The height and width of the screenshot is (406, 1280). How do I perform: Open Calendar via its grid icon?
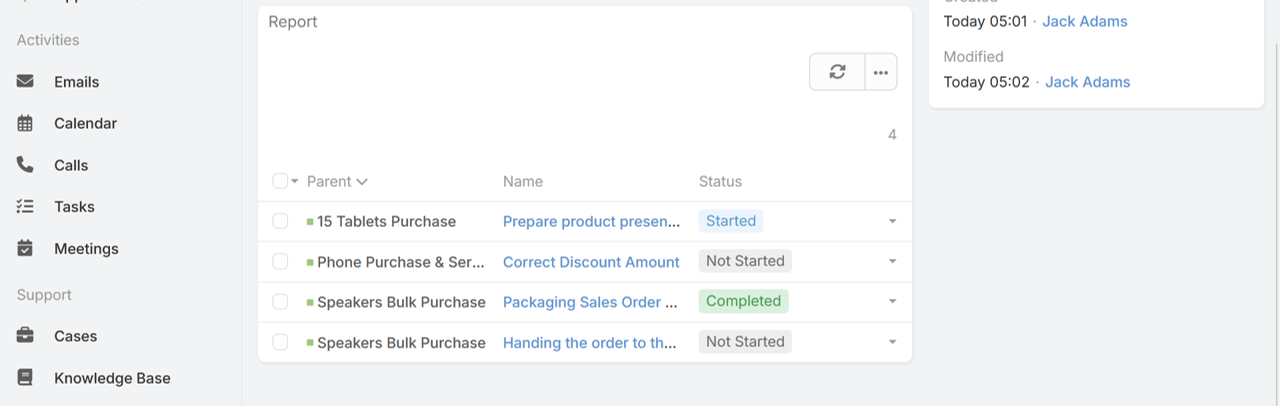(x=25, y=123)
